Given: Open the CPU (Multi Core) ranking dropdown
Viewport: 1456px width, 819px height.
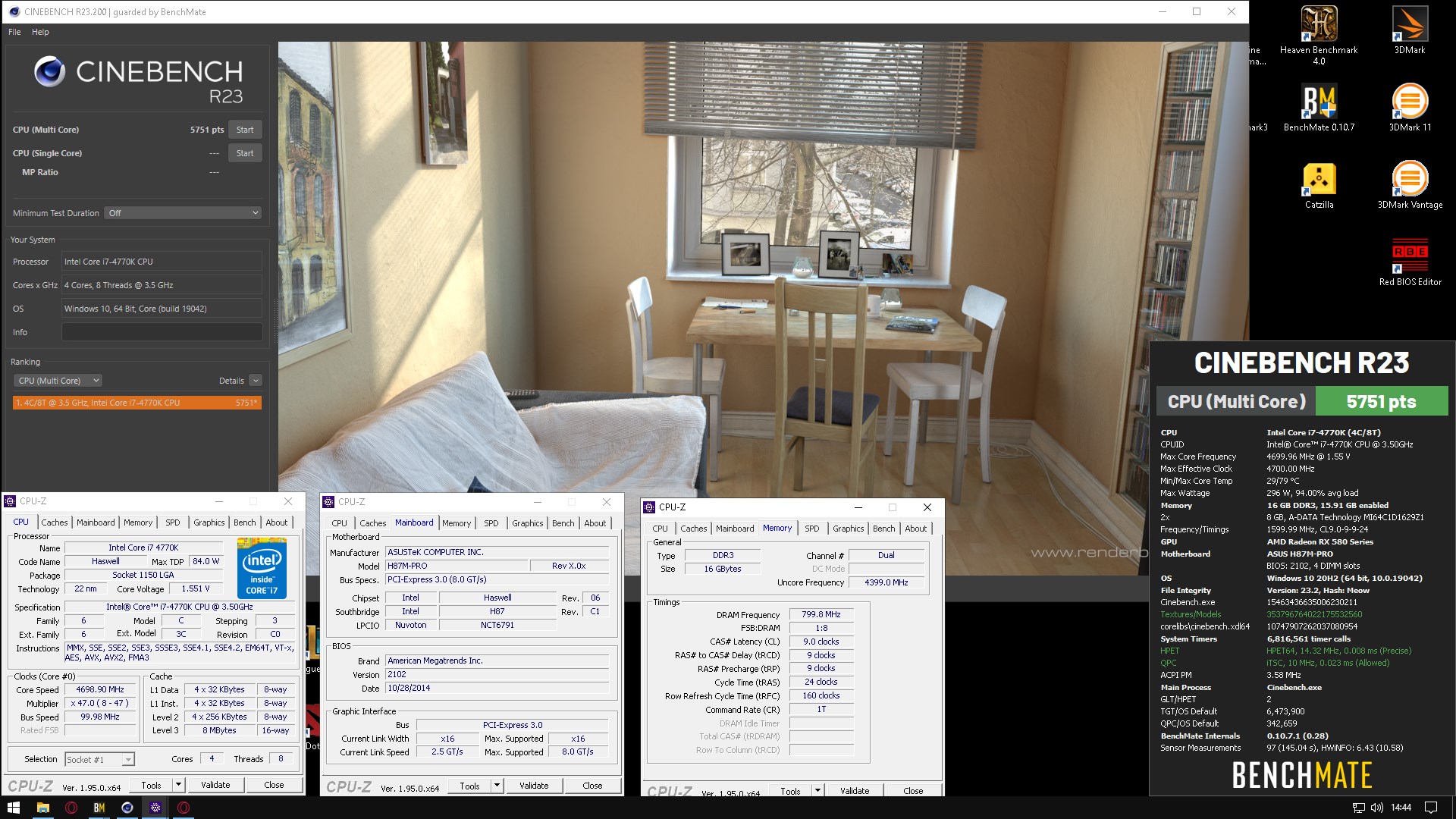Looking at the screenshot, I should pos(58,381).
